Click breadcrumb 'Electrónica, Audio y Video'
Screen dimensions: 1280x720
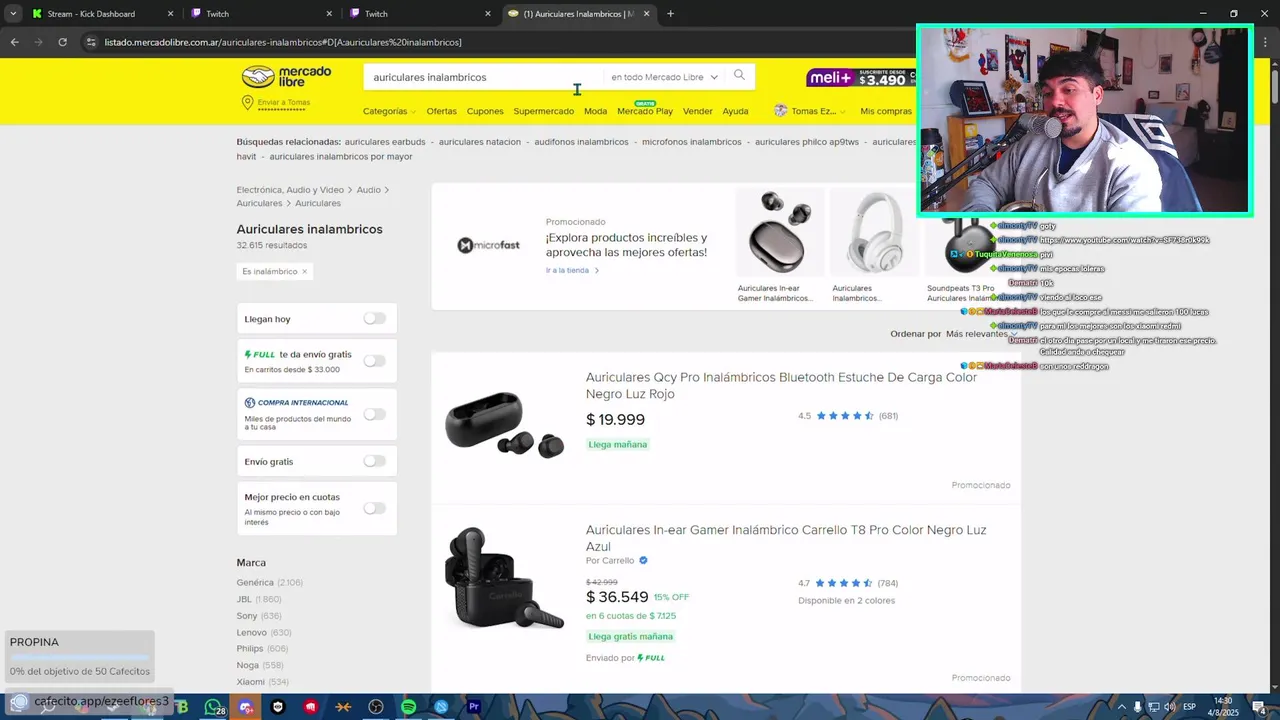click(x=290, y=190)
